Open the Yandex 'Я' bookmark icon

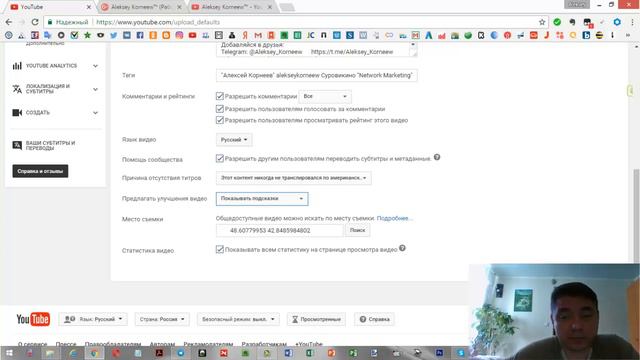245,36
